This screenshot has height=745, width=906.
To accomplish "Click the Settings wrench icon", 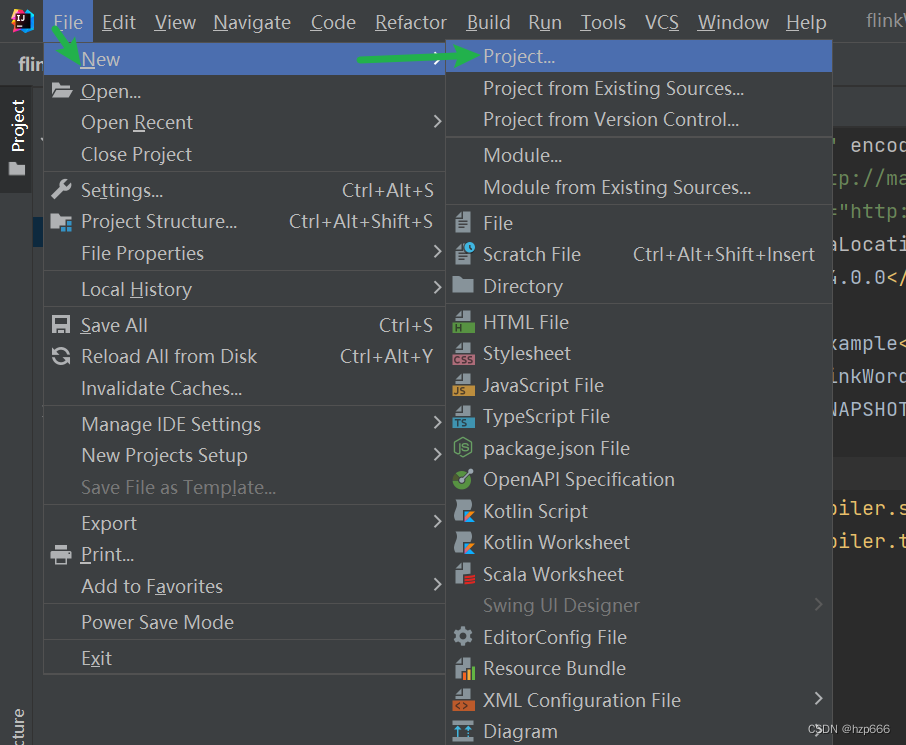I will [x=61, y=190].
